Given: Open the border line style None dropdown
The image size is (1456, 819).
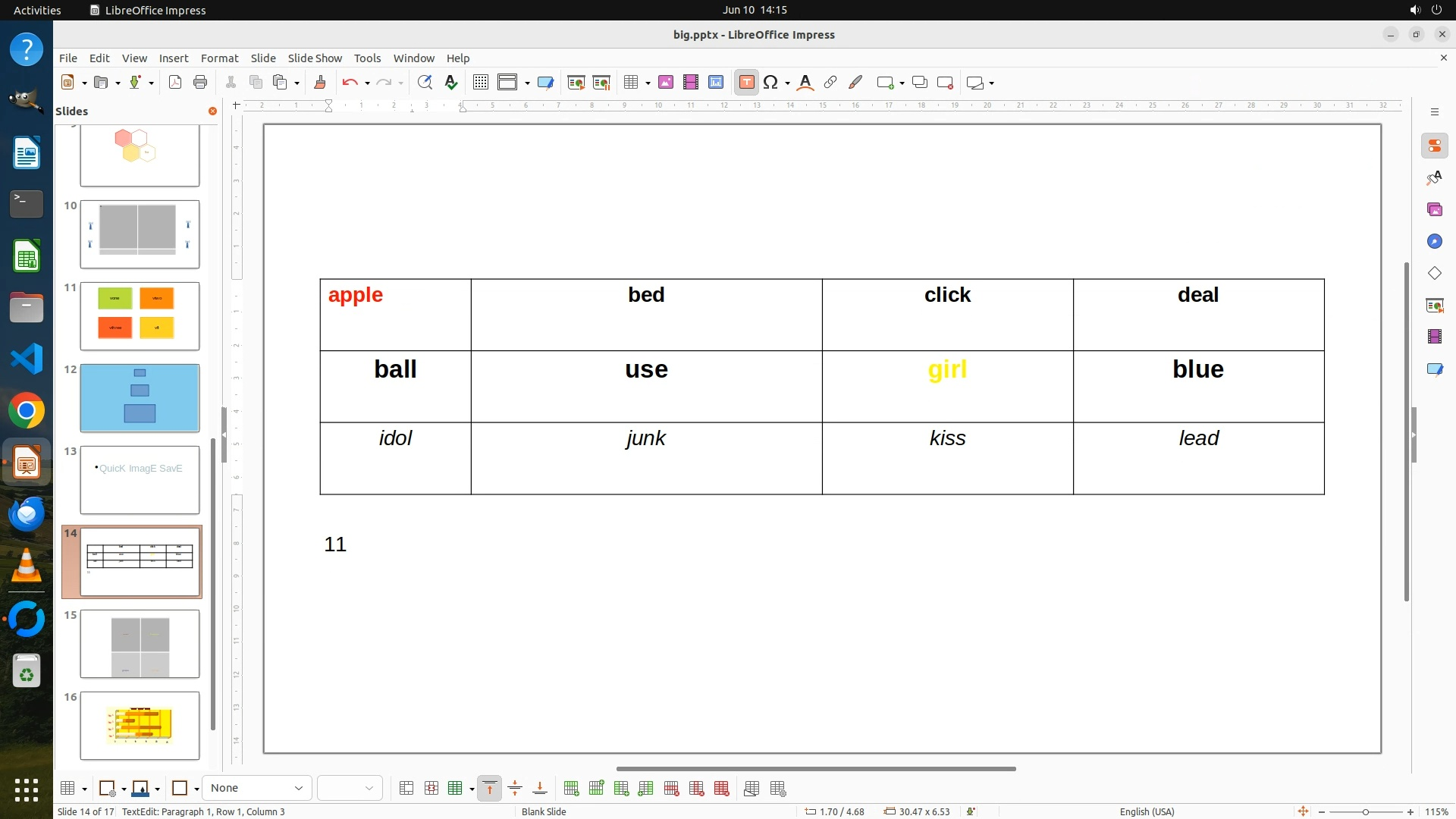Looking at the screenshot, I should pos(256,788).
